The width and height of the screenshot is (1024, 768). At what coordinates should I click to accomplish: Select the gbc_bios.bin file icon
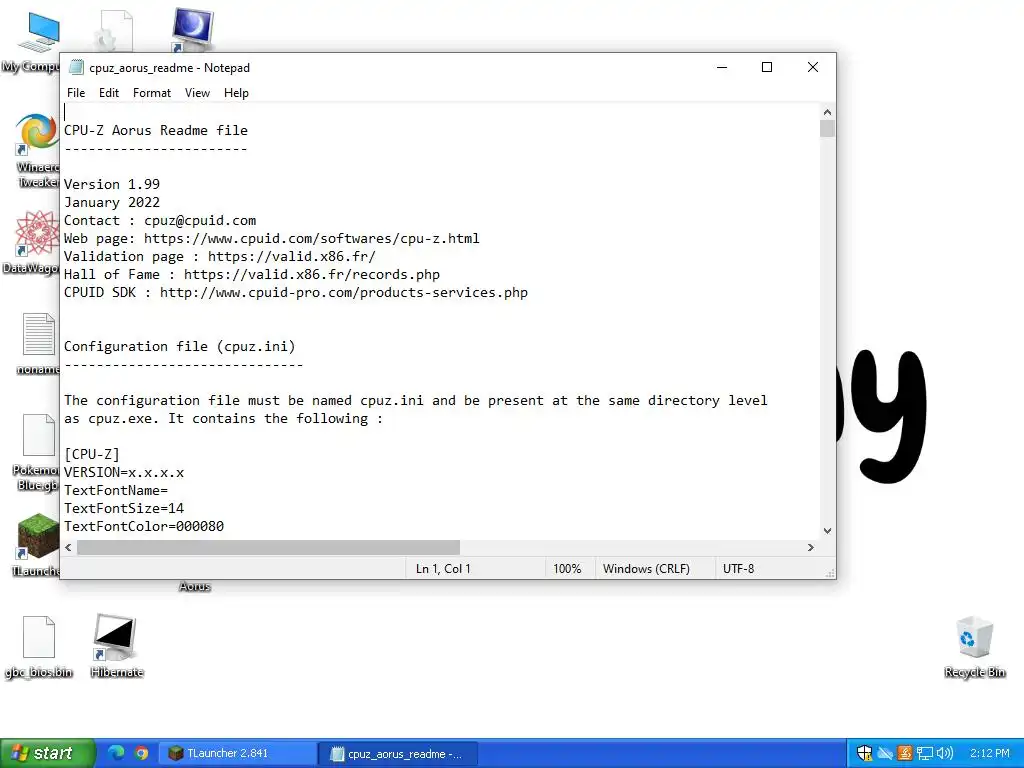tap(39, 647)
